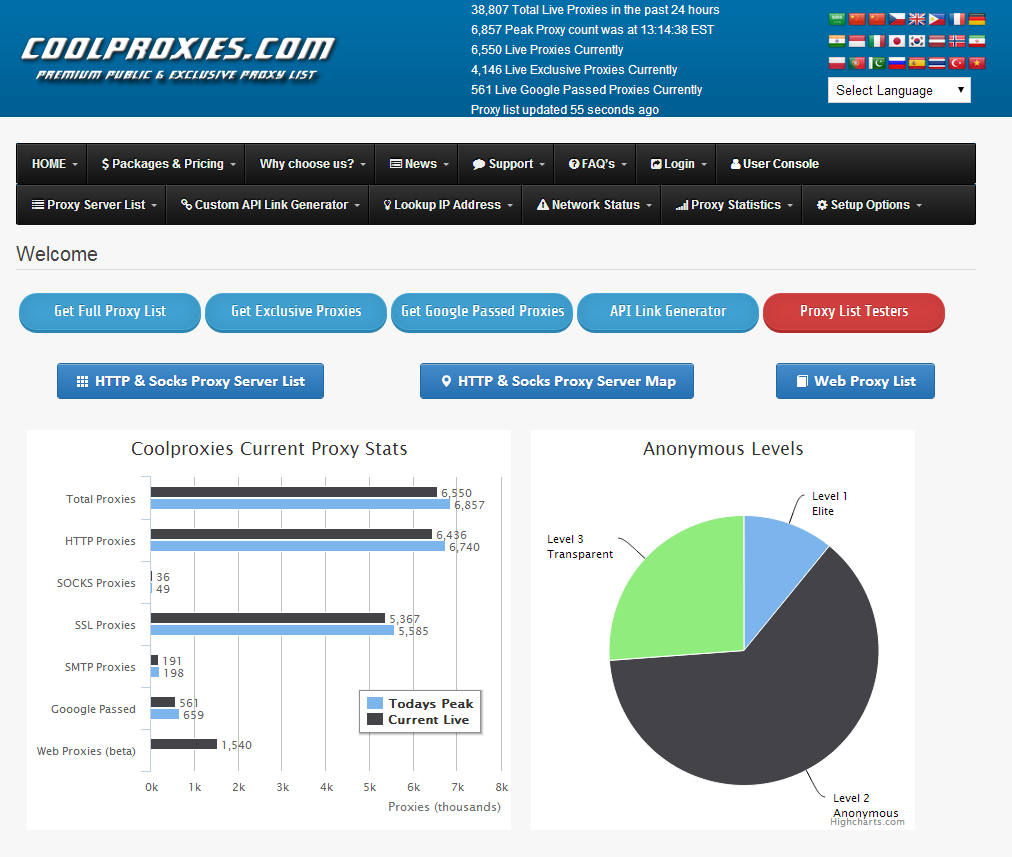This screenshot has width=1012, height=857.
Task: Click the bar chart icon beside Proxy Statistics
Action: click(x=682, y=205)
